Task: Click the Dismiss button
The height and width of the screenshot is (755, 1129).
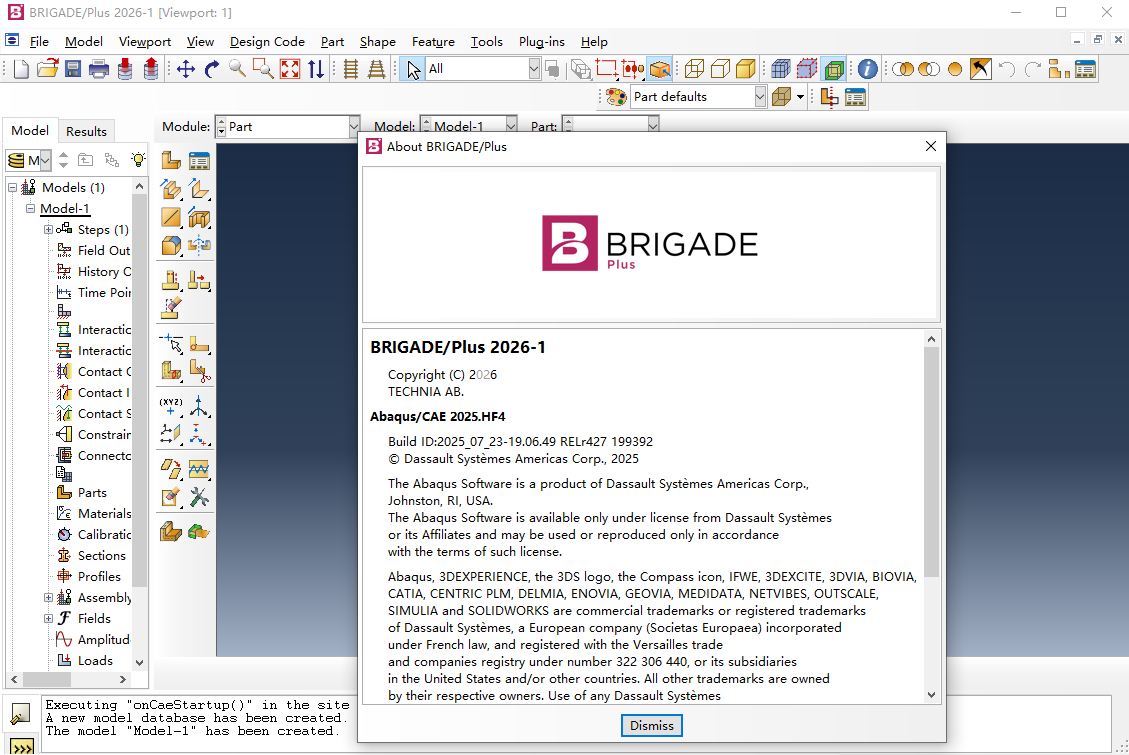Action: coord(652,725)
